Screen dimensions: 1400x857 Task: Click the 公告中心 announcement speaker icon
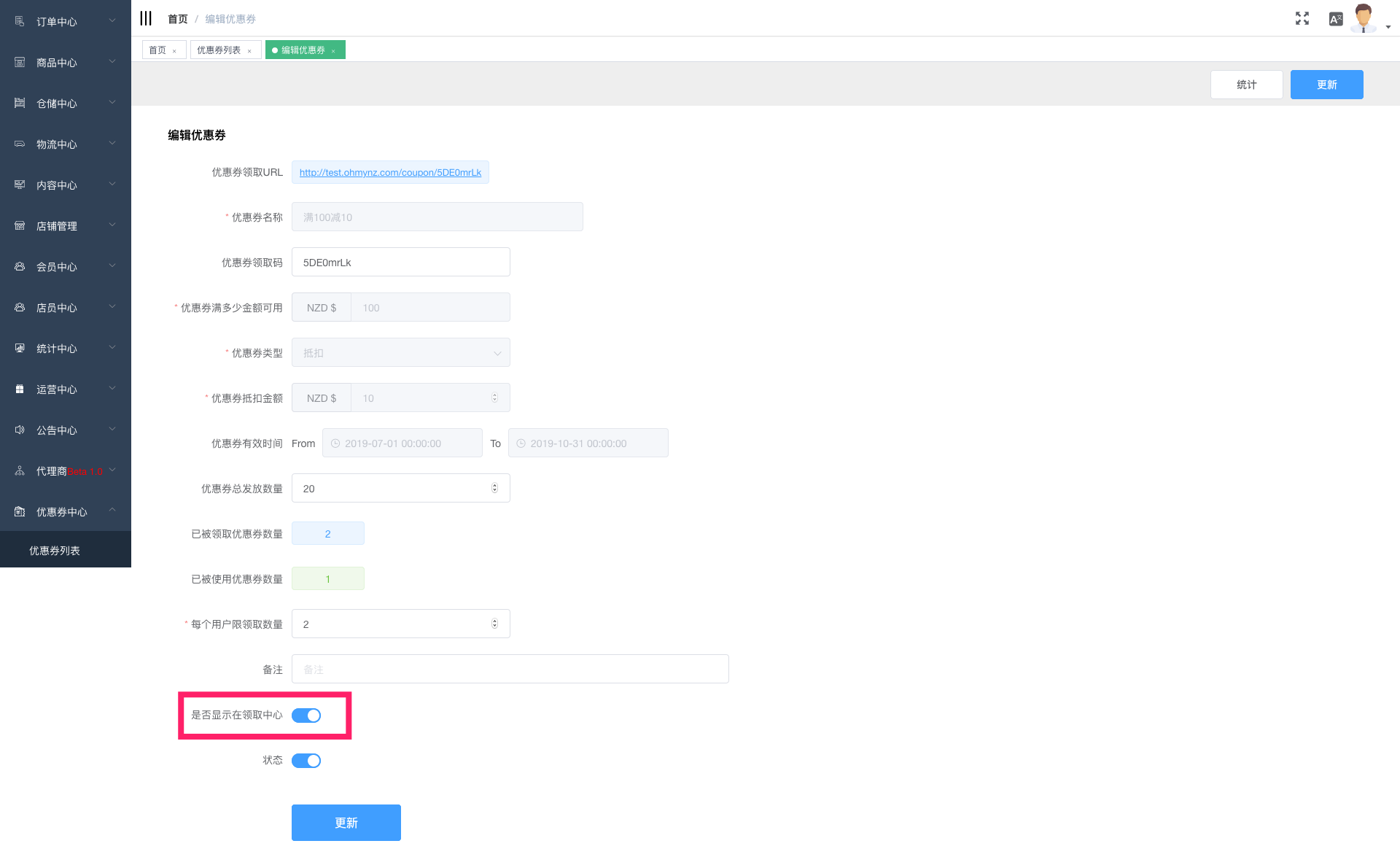tap(20, 430)
